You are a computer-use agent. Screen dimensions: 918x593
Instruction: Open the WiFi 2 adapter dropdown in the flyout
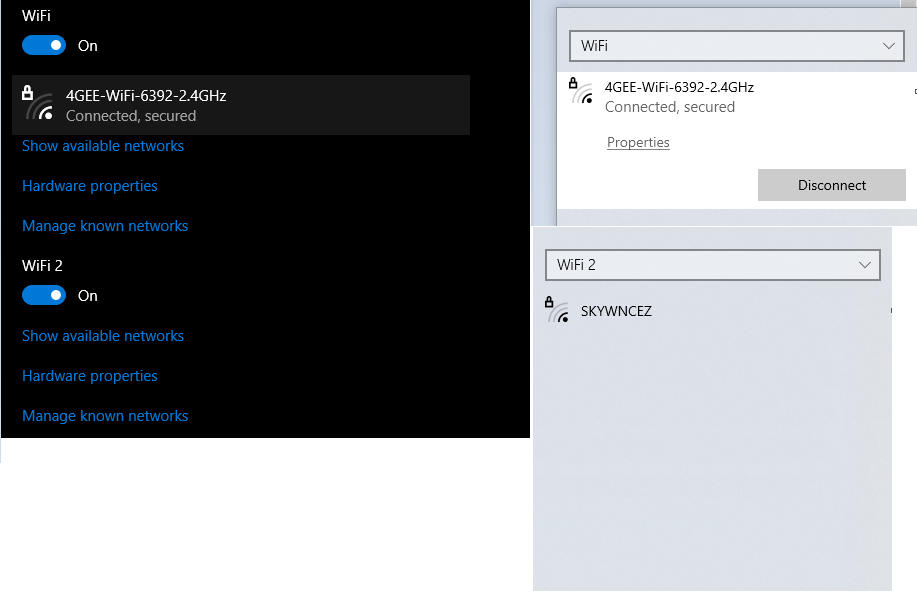click(x=713, y=265)
